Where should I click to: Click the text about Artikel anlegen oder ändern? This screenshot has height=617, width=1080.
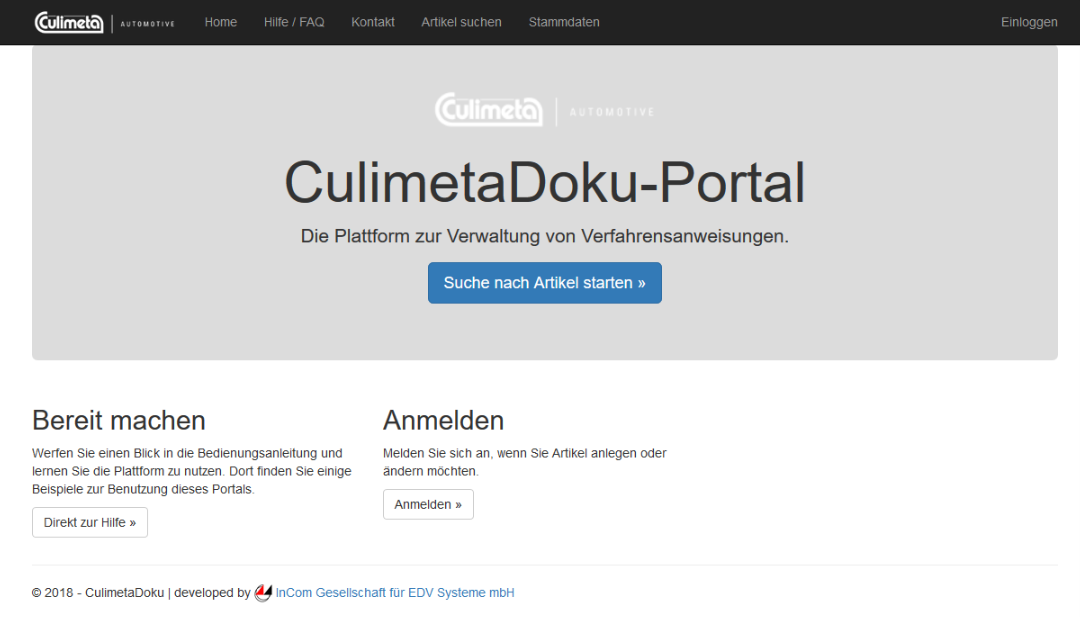click(x=524, y=462)
